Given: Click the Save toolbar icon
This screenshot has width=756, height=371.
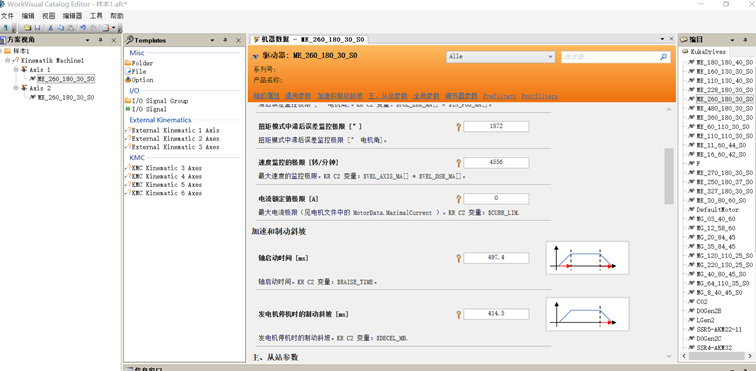Looking at the screenshot, I should [38, 28].
